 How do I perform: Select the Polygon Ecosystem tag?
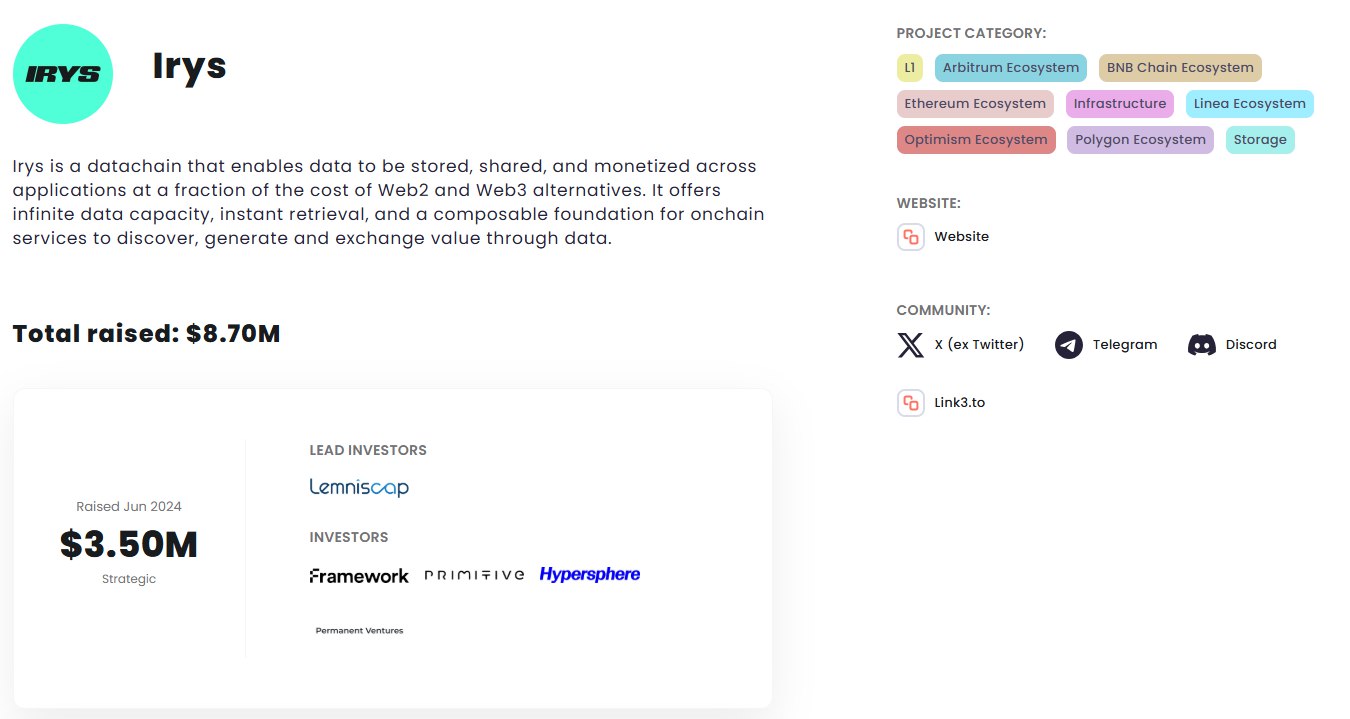(1140, 140)
